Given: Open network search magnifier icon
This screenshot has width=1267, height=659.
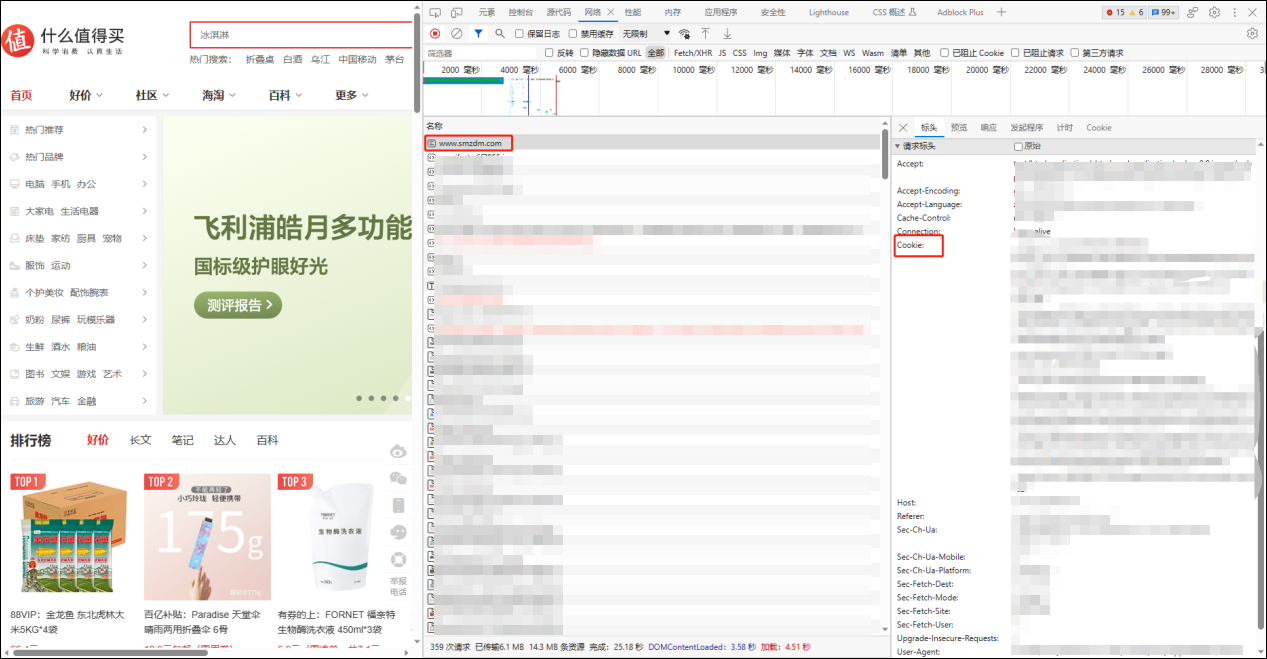Looking at the screenshot, I should (500, 34).
